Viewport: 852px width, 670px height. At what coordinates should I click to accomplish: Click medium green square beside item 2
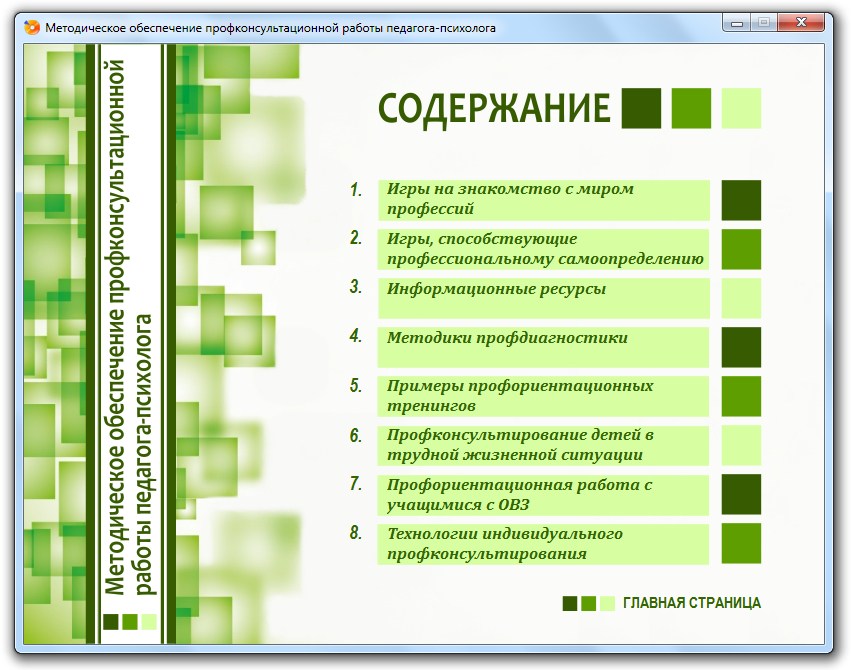(x=741, y=249)
